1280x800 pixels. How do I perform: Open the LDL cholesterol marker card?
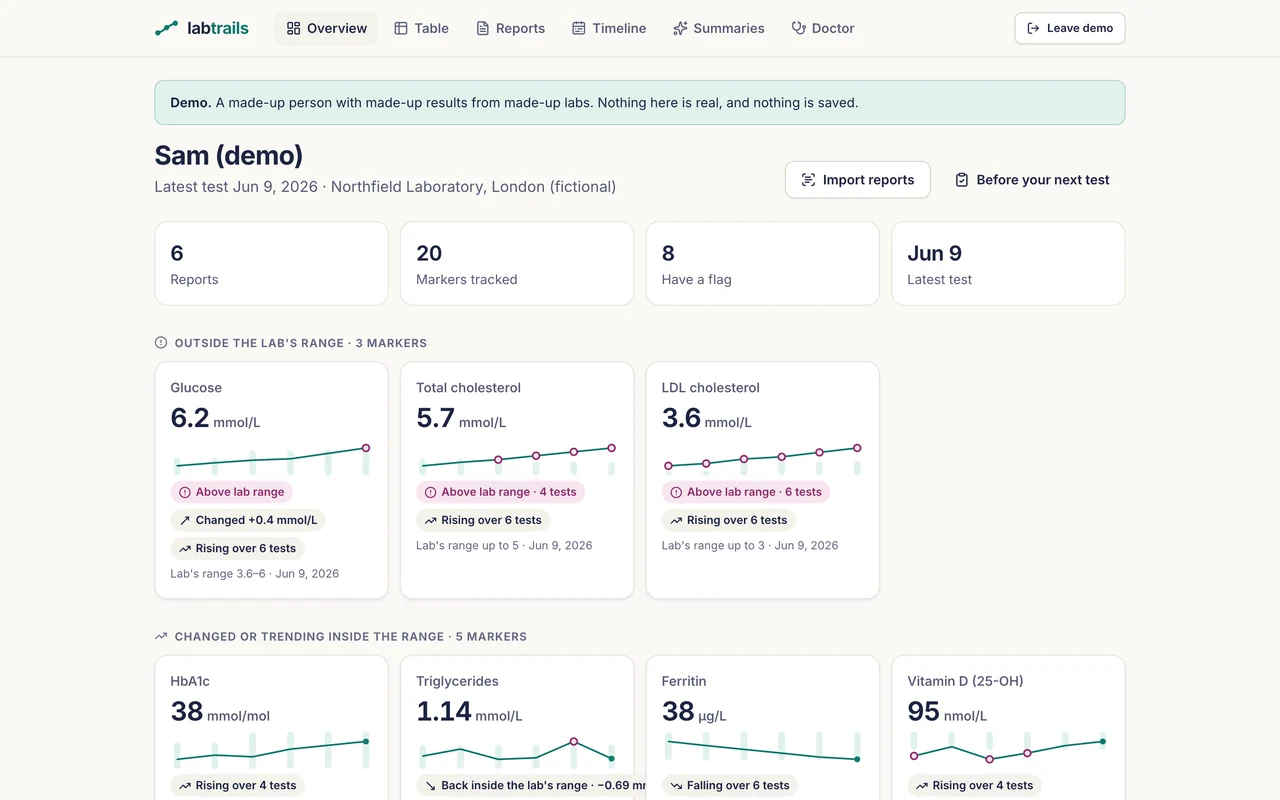[x=763, y=480]
